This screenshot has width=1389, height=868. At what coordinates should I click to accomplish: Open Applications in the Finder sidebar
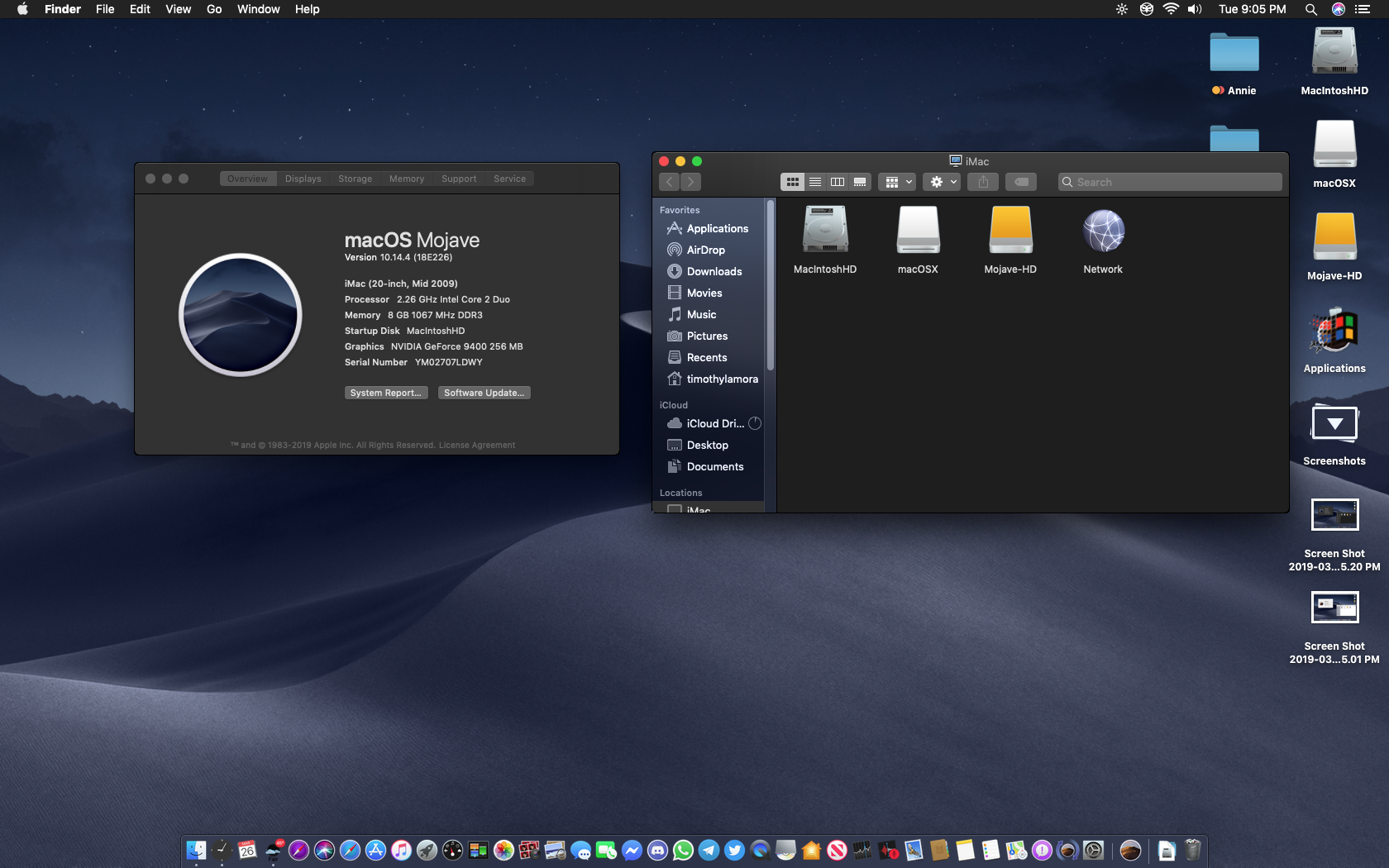709,228
